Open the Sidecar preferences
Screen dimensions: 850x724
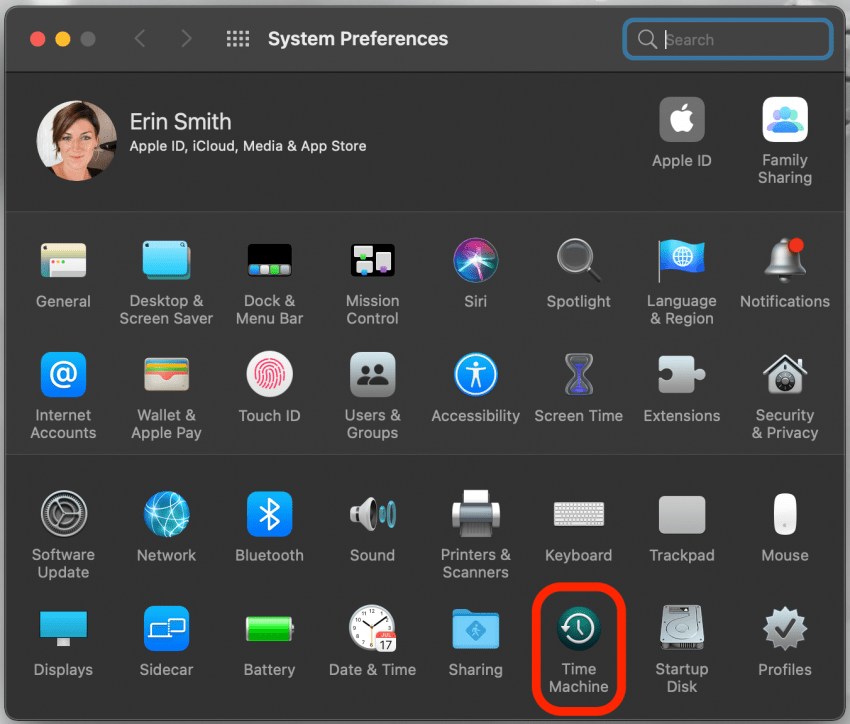coord(166,629)
